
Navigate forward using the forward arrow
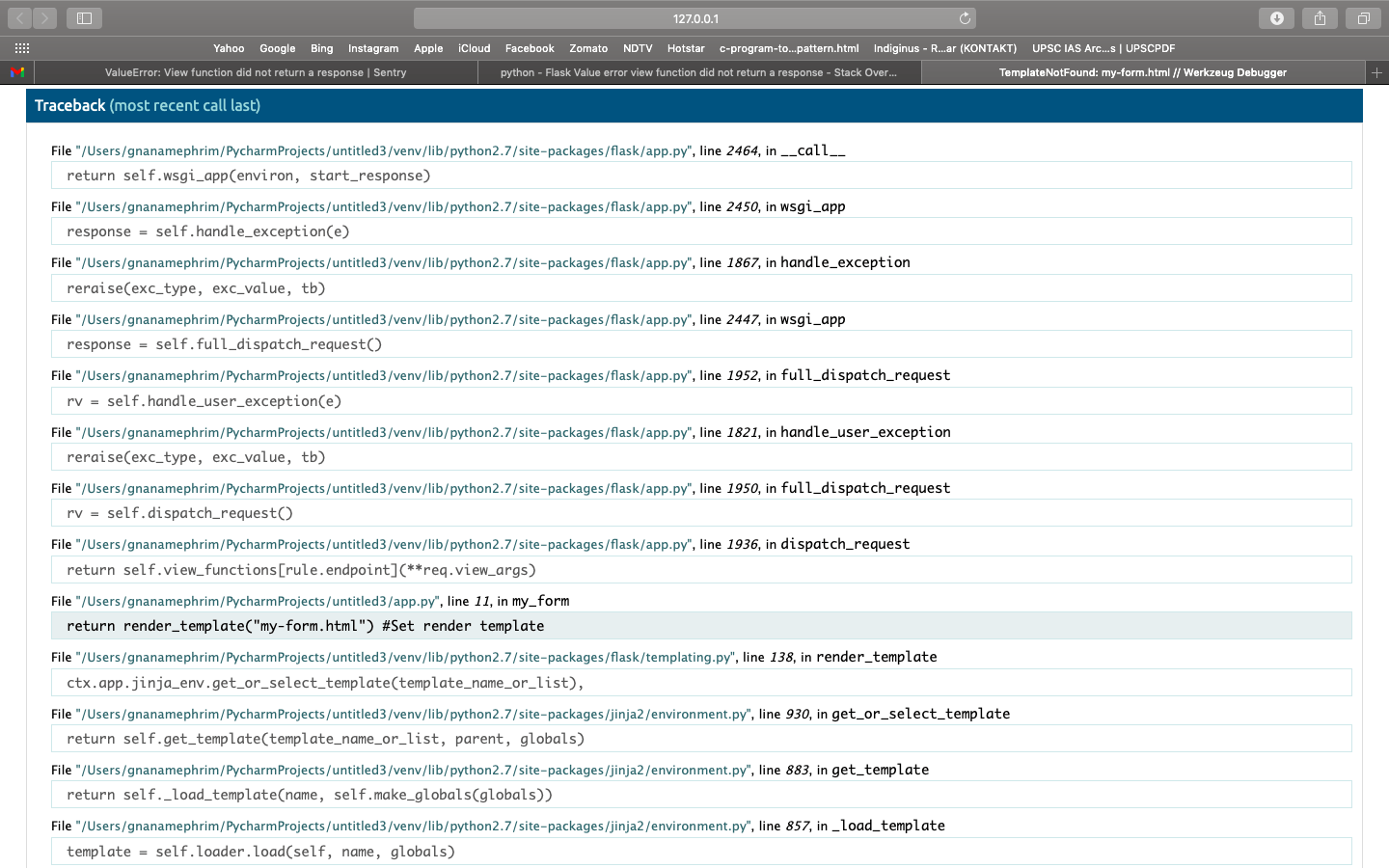[44, 17]
